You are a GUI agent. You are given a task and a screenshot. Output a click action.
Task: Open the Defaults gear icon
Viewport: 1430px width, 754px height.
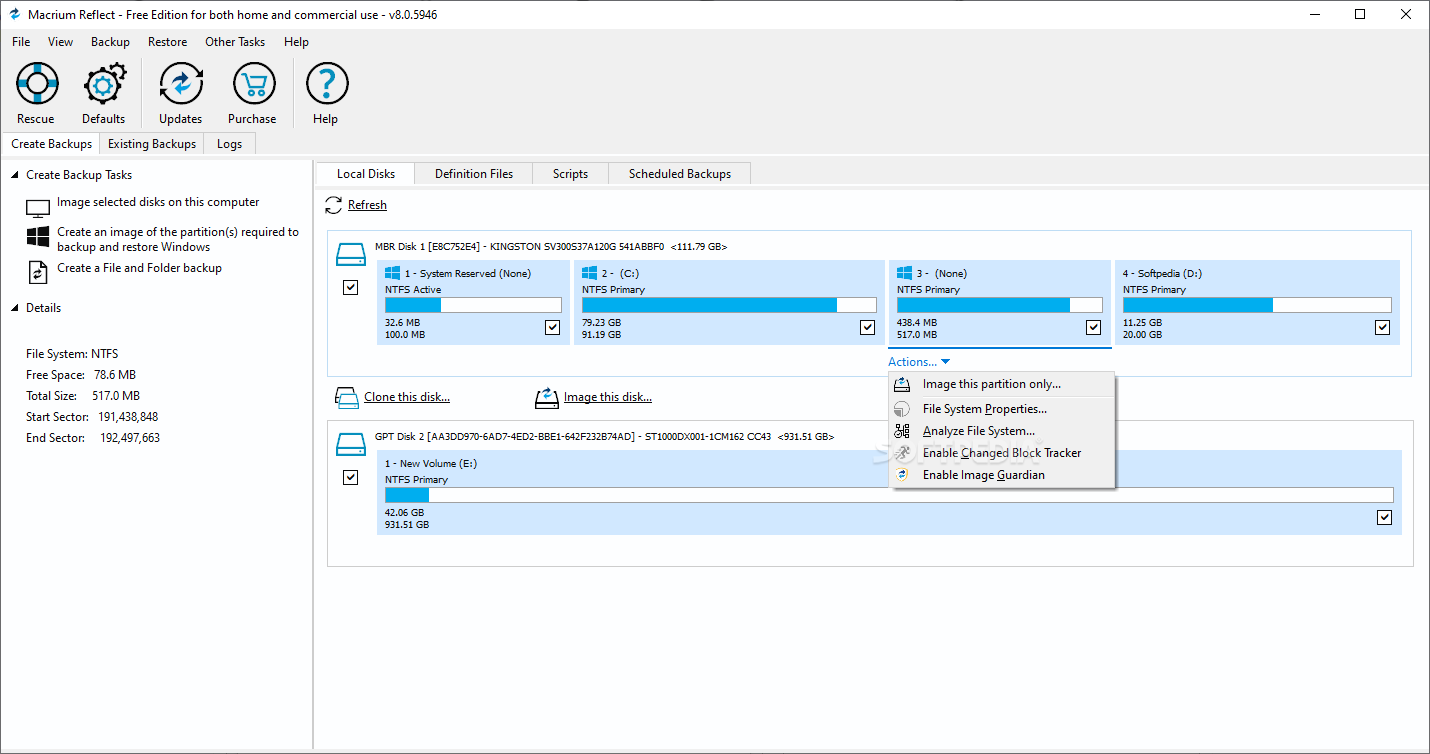(104, 84)
